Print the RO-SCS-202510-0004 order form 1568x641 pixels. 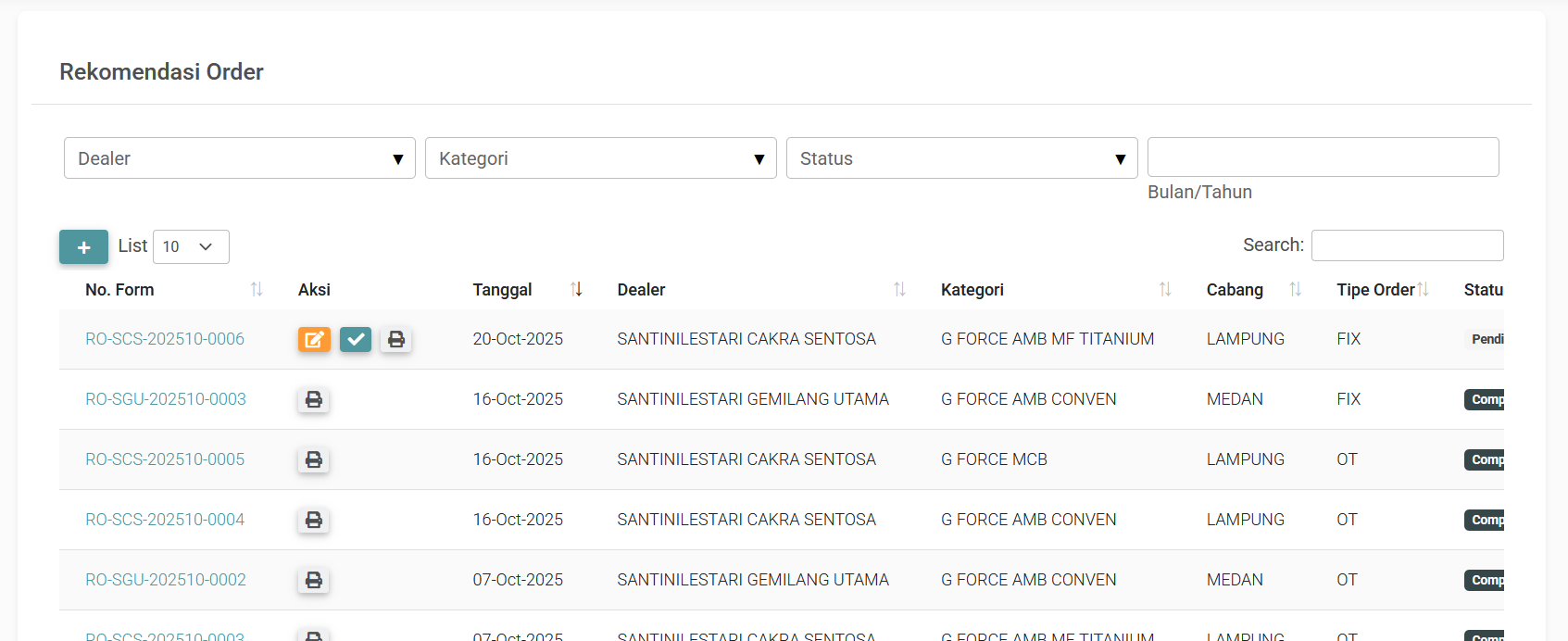314,520
